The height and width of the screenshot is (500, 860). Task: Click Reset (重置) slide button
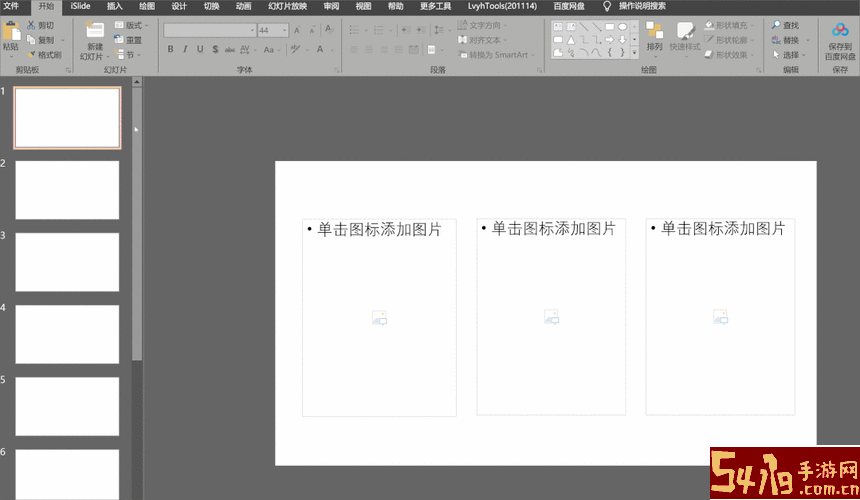128,40
